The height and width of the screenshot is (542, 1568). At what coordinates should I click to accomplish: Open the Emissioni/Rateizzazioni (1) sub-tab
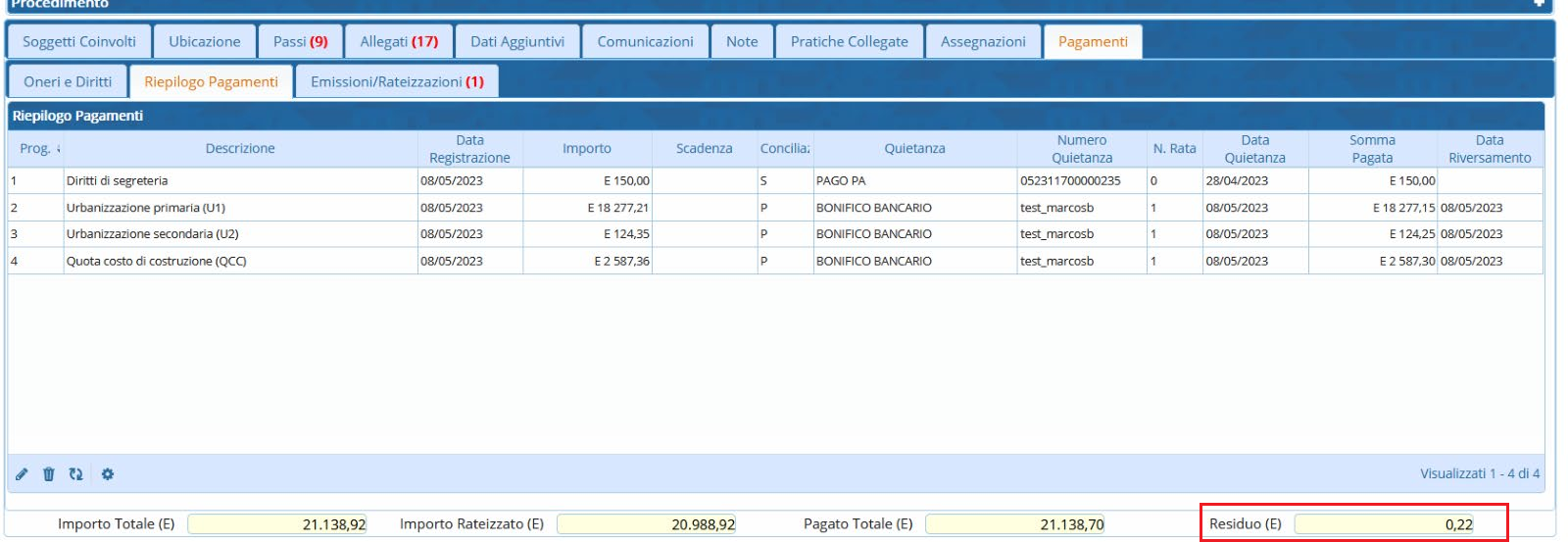click(397, 82)
